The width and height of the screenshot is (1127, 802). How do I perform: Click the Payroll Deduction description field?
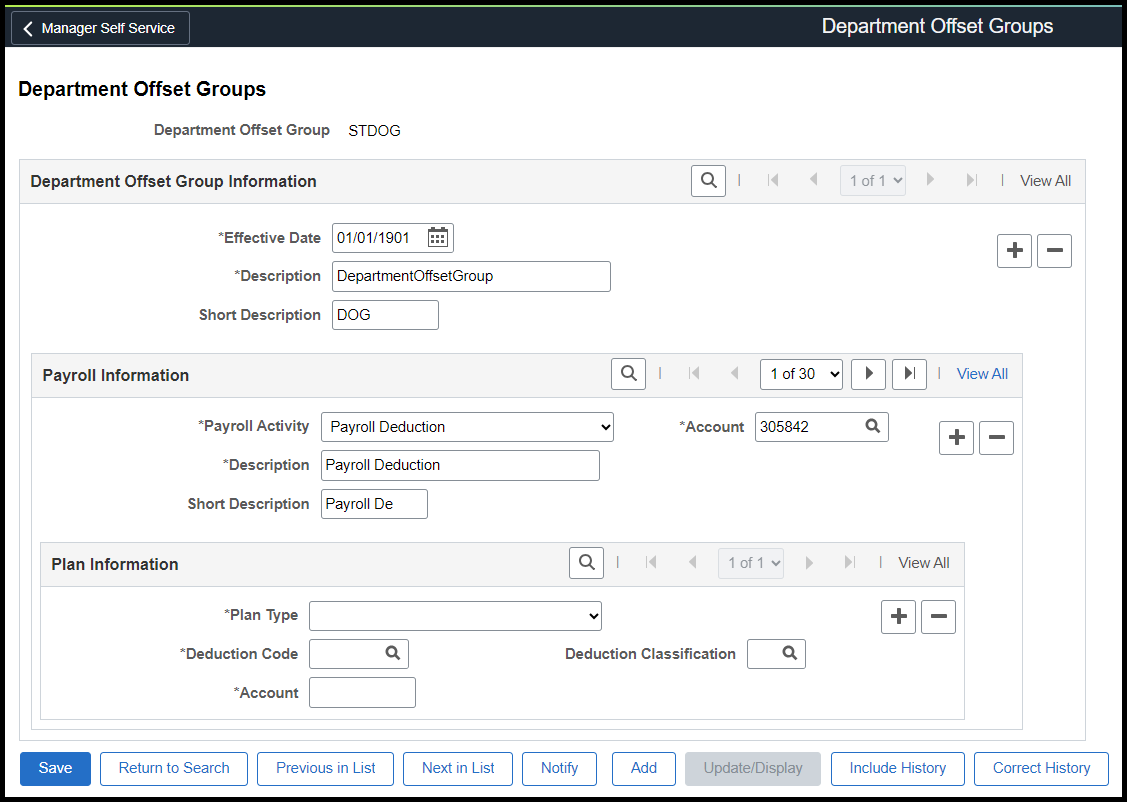pyautogui.click(x=460, y=465)
